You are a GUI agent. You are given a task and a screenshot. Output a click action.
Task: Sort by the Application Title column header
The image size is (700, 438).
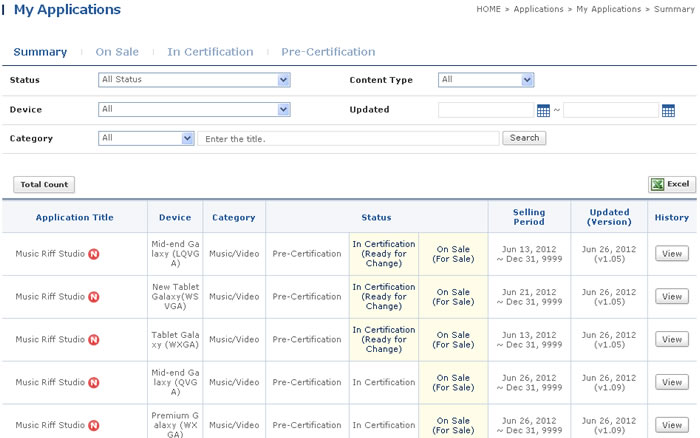[x=75, y=217]
